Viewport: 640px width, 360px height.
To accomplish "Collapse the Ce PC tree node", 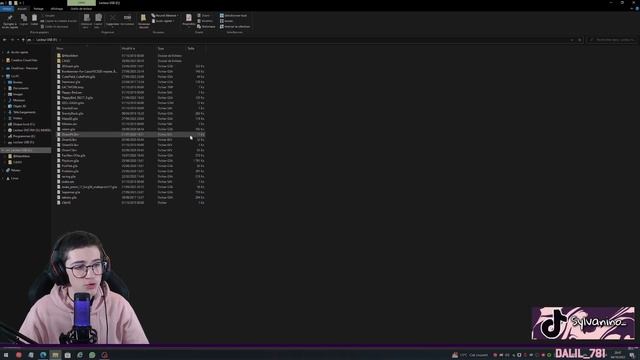I will pos(3,76).
